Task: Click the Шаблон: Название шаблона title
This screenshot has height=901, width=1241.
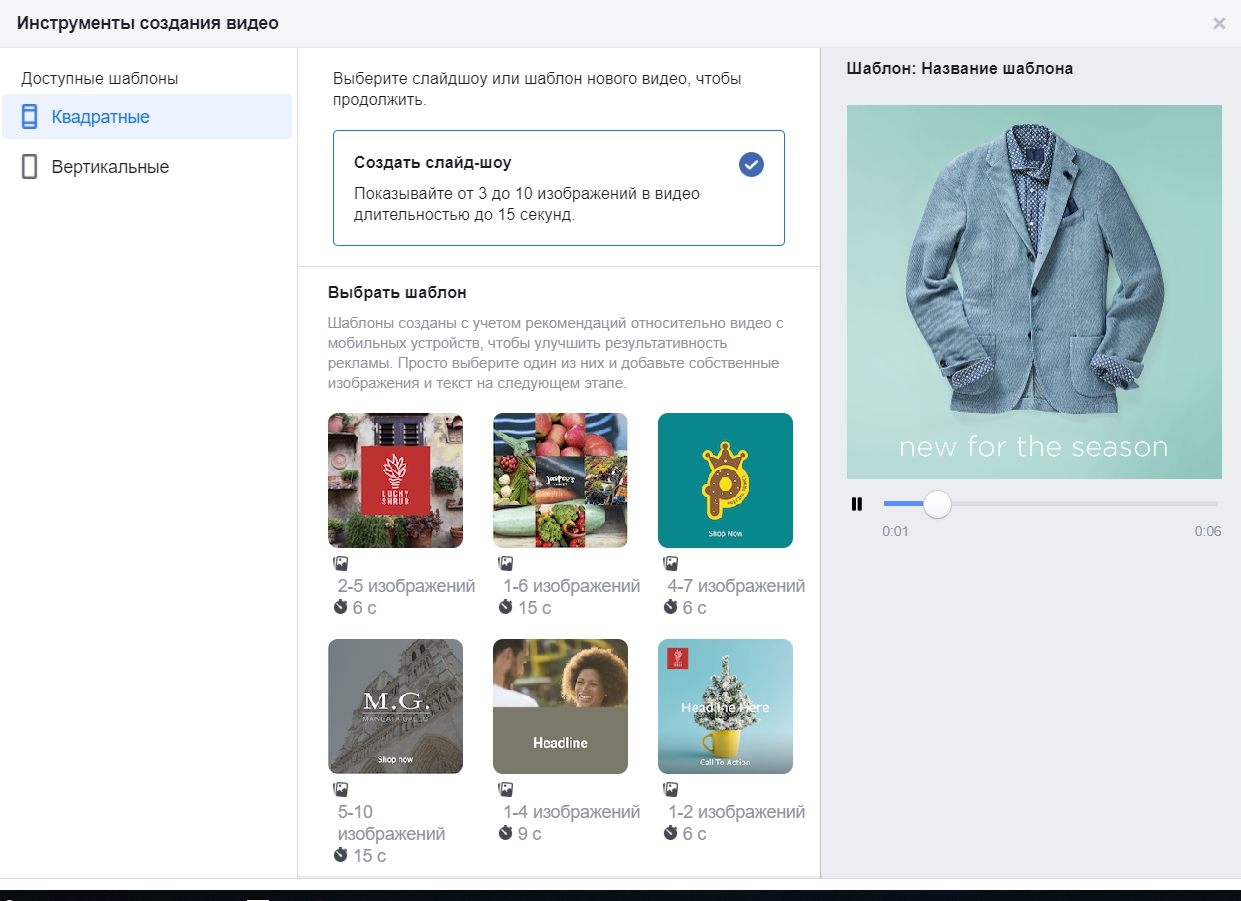Action: point(960,69)
